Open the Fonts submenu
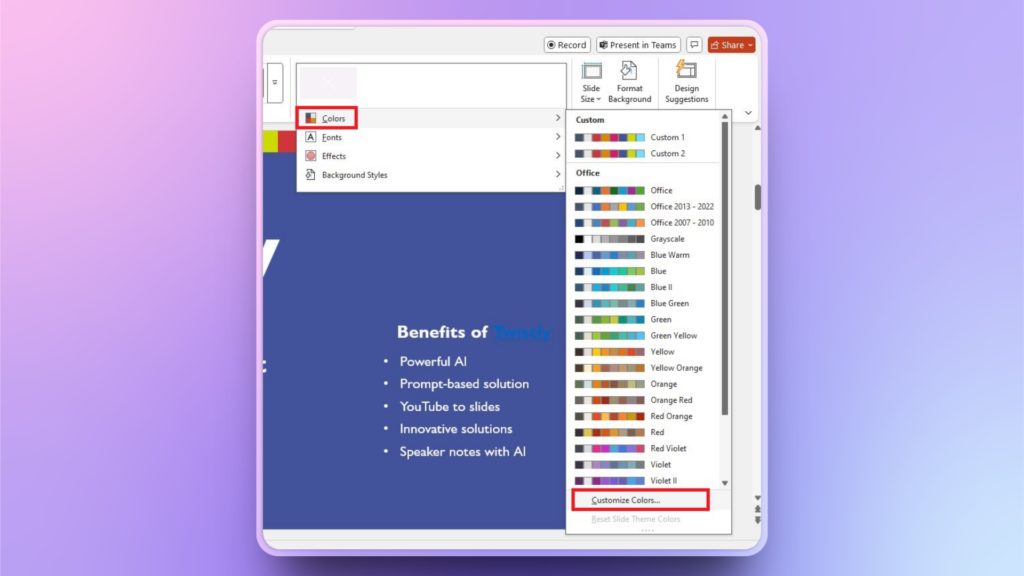Screen dimensions: 1024x576 331,137
